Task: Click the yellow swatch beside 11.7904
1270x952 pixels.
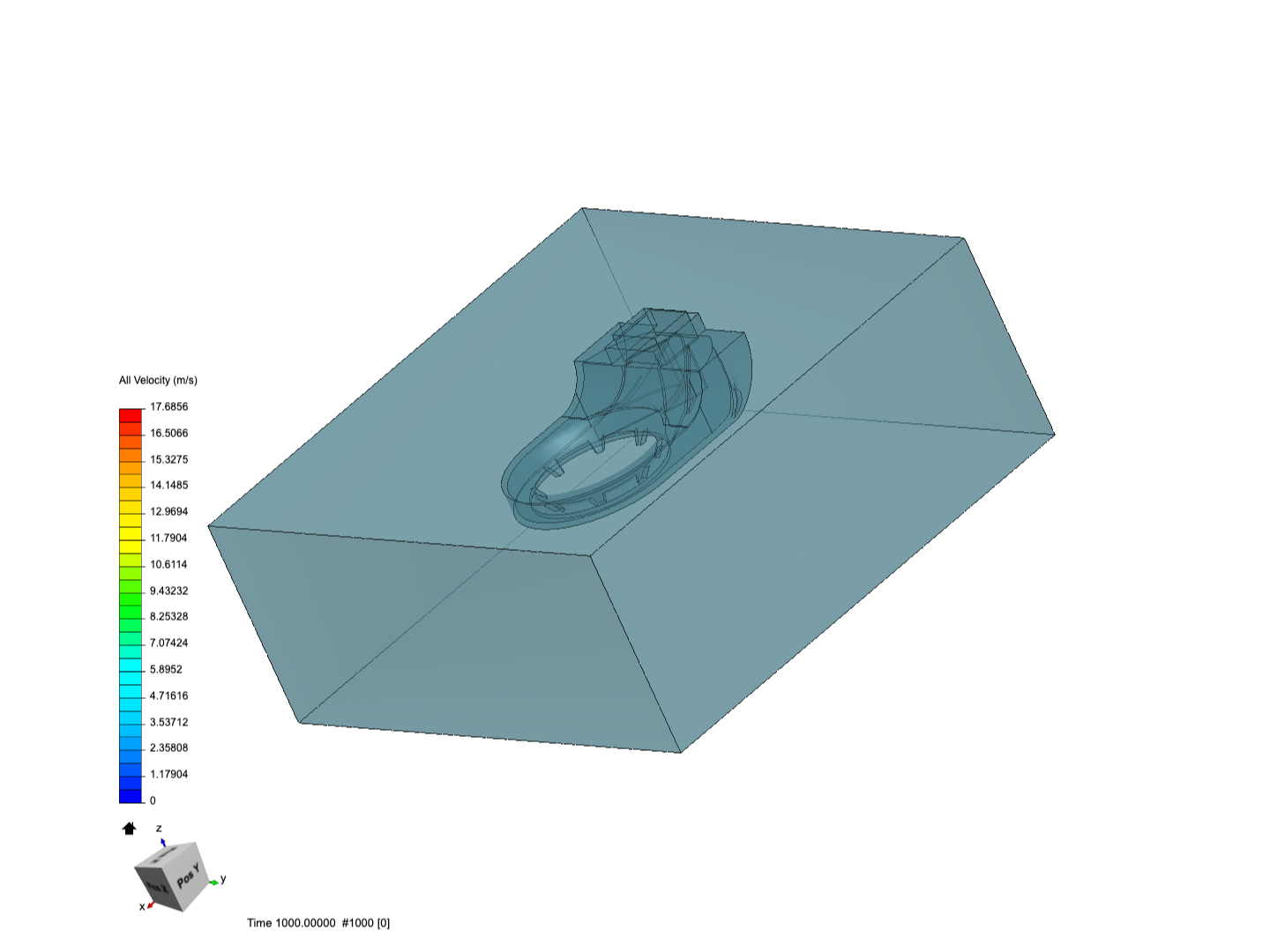Action: coord(131,533)
